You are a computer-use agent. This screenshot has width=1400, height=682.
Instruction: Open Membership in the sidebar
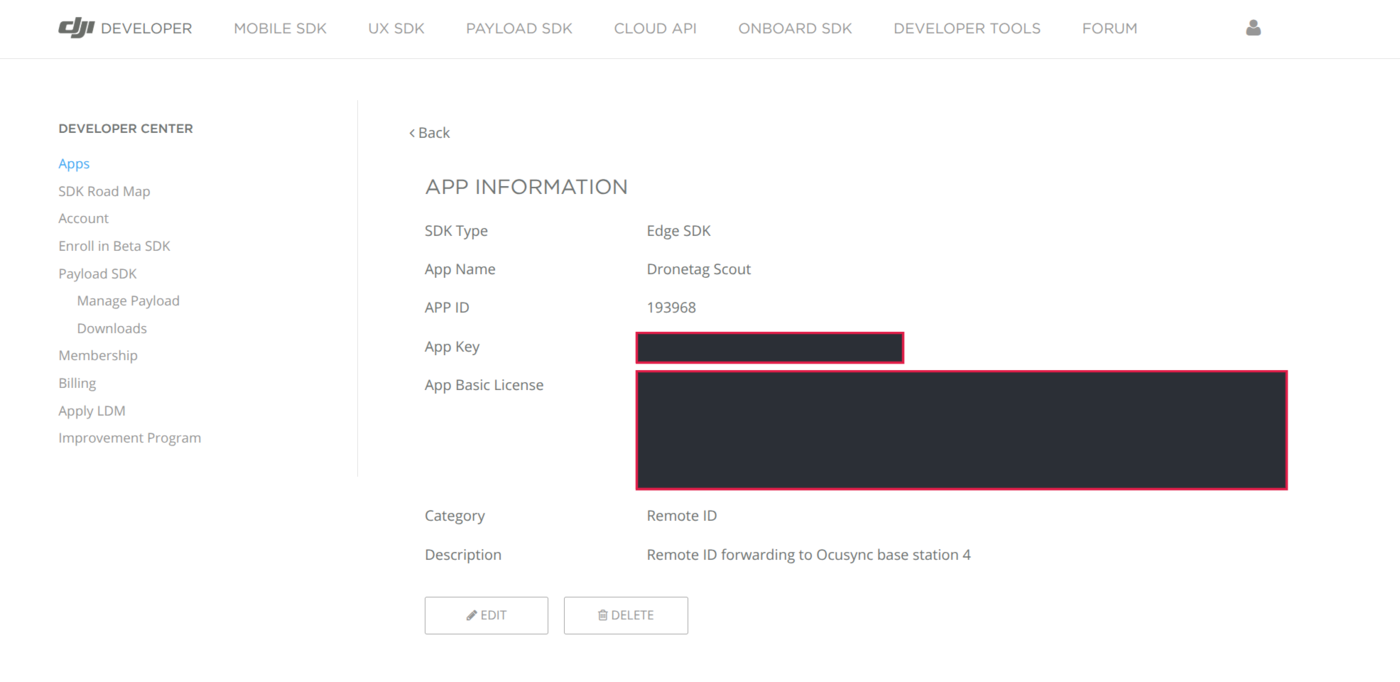98,355
